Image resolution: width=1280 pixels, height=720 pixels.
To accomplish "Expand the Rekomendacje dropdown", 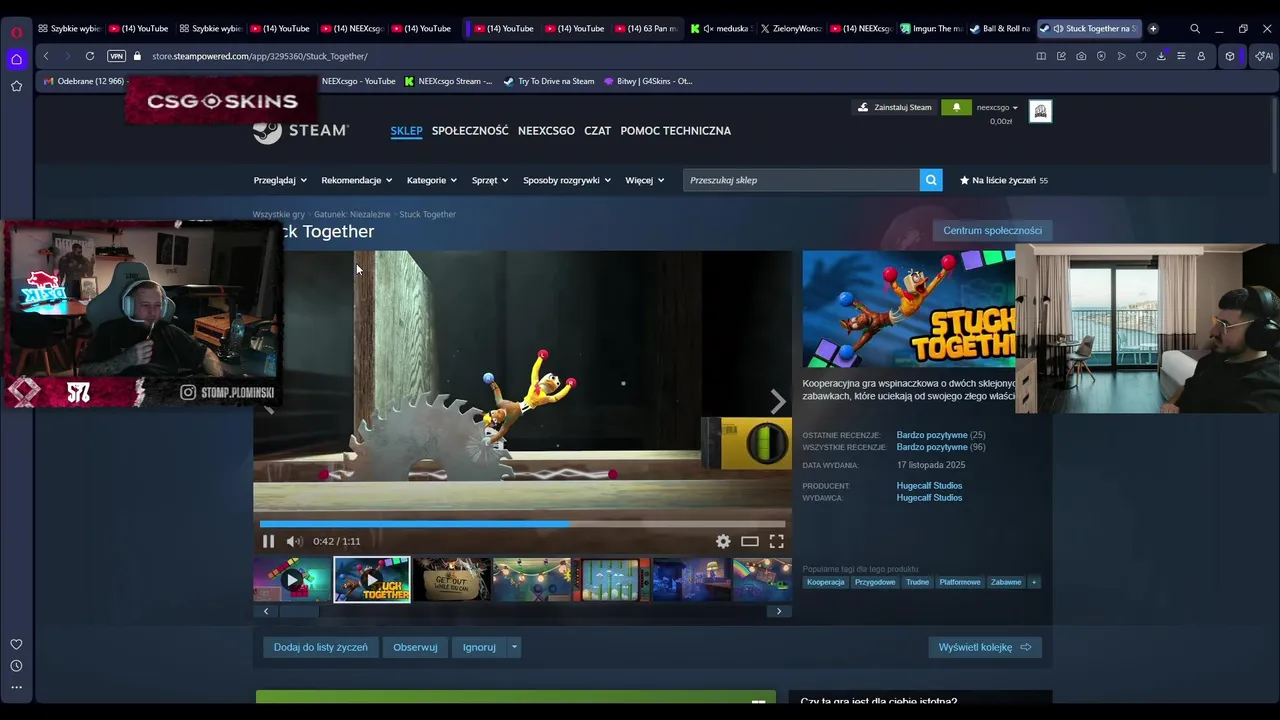I will click(x=357, y=180).
